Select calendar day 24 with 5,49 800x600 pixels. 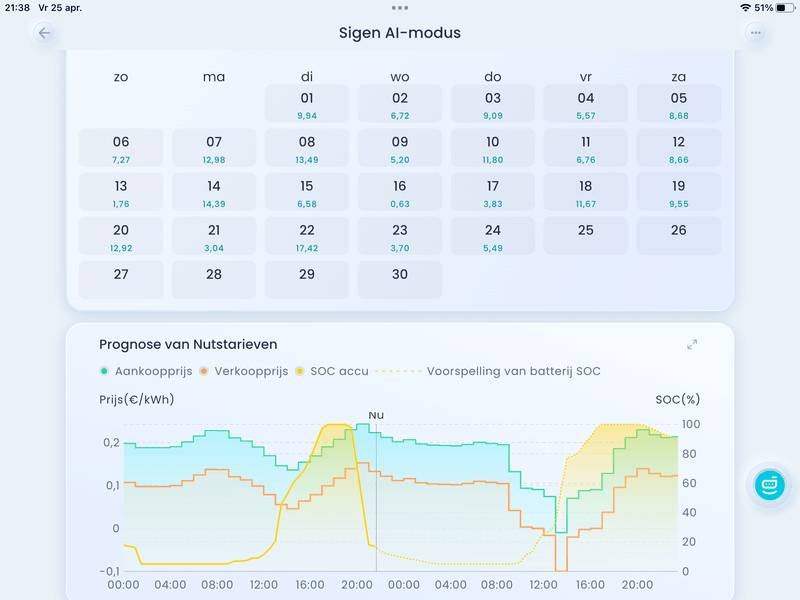point(493,236)
